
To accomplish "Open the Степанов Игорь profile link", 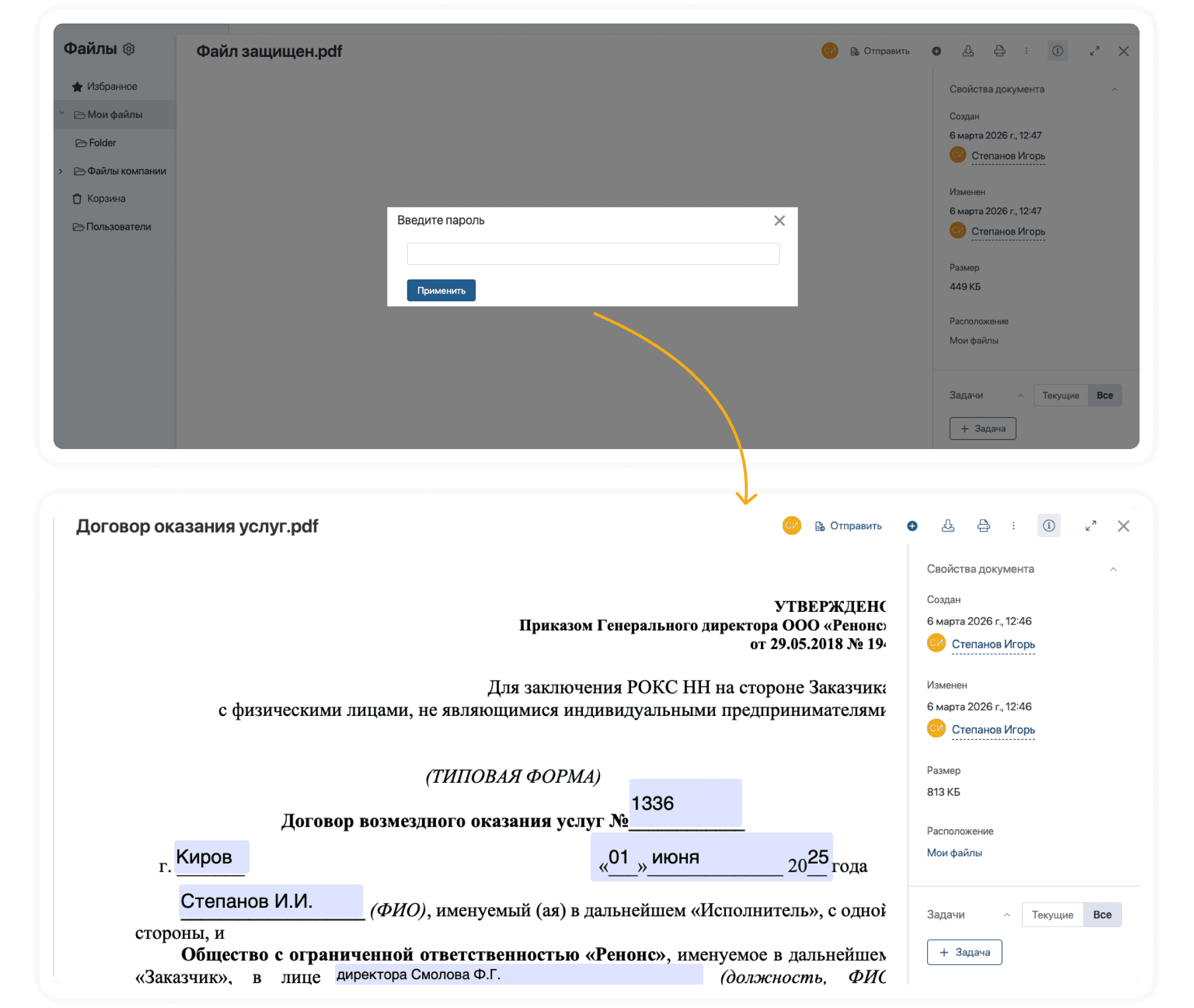I will [x=993, y=644].
